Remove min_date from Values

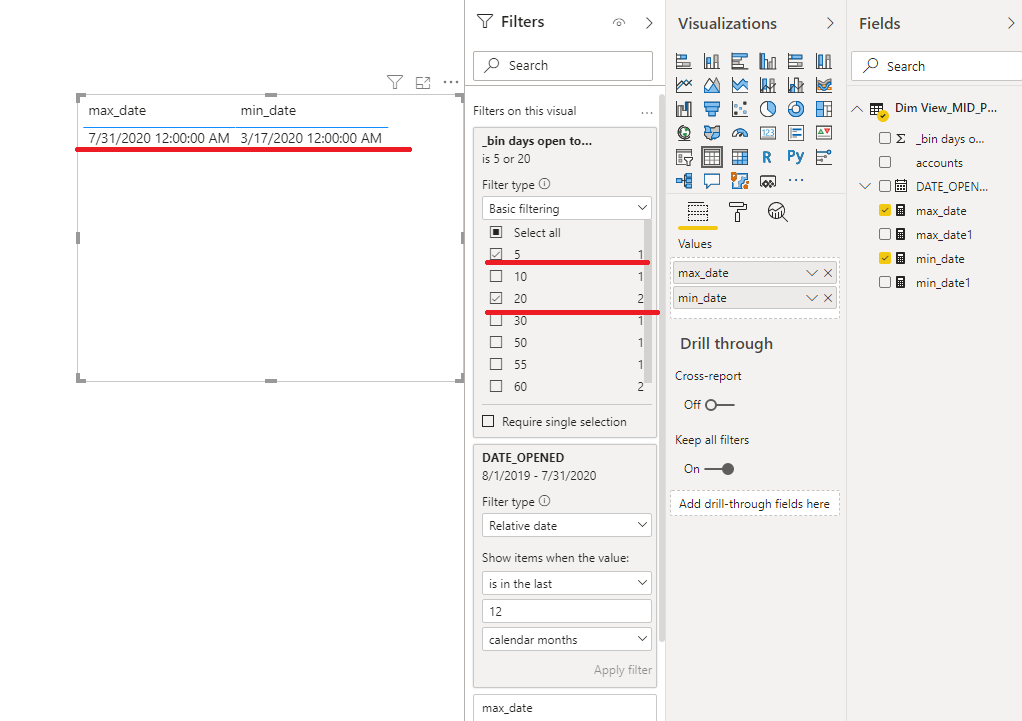pyautogui.click(x=828, y=298)
